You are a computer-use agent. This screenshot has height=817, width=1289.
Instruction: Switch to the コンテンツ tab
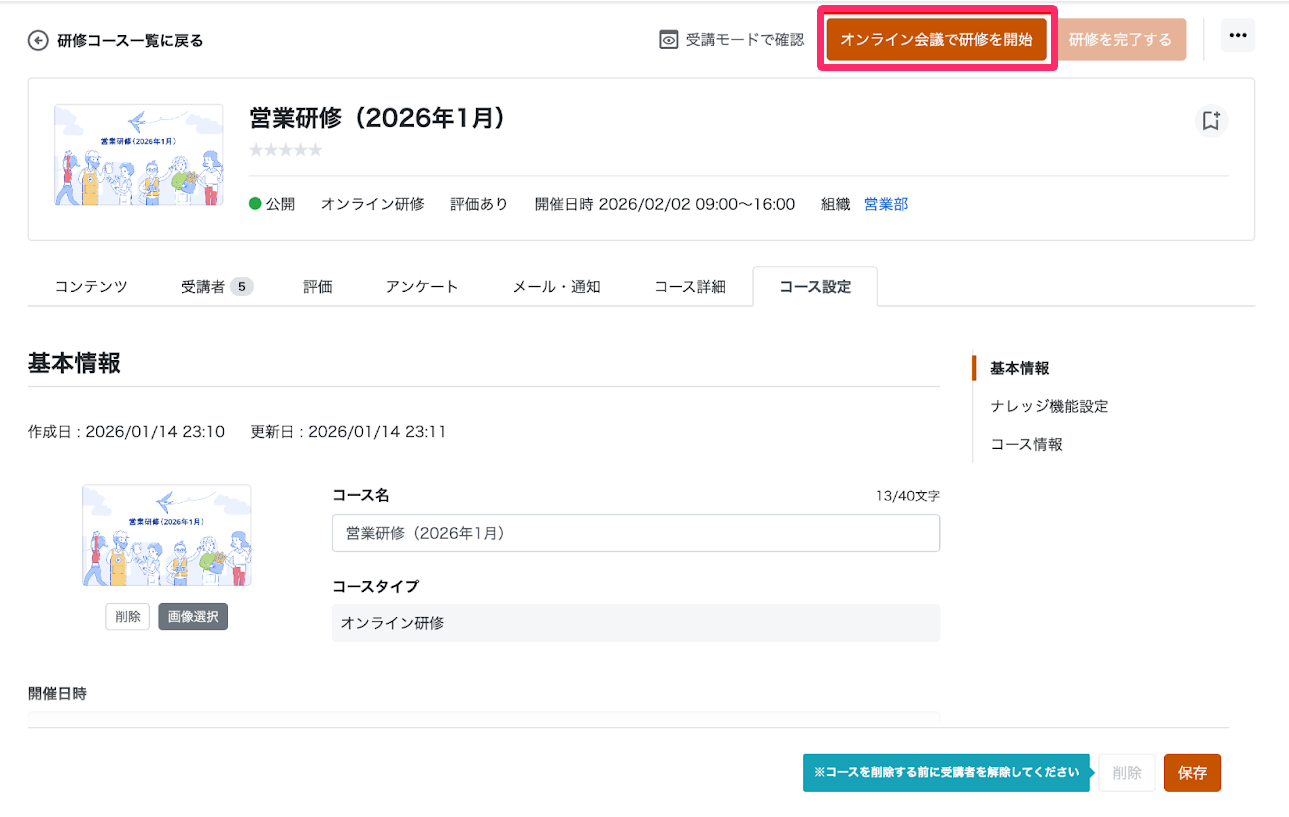(x=91, y=286)
